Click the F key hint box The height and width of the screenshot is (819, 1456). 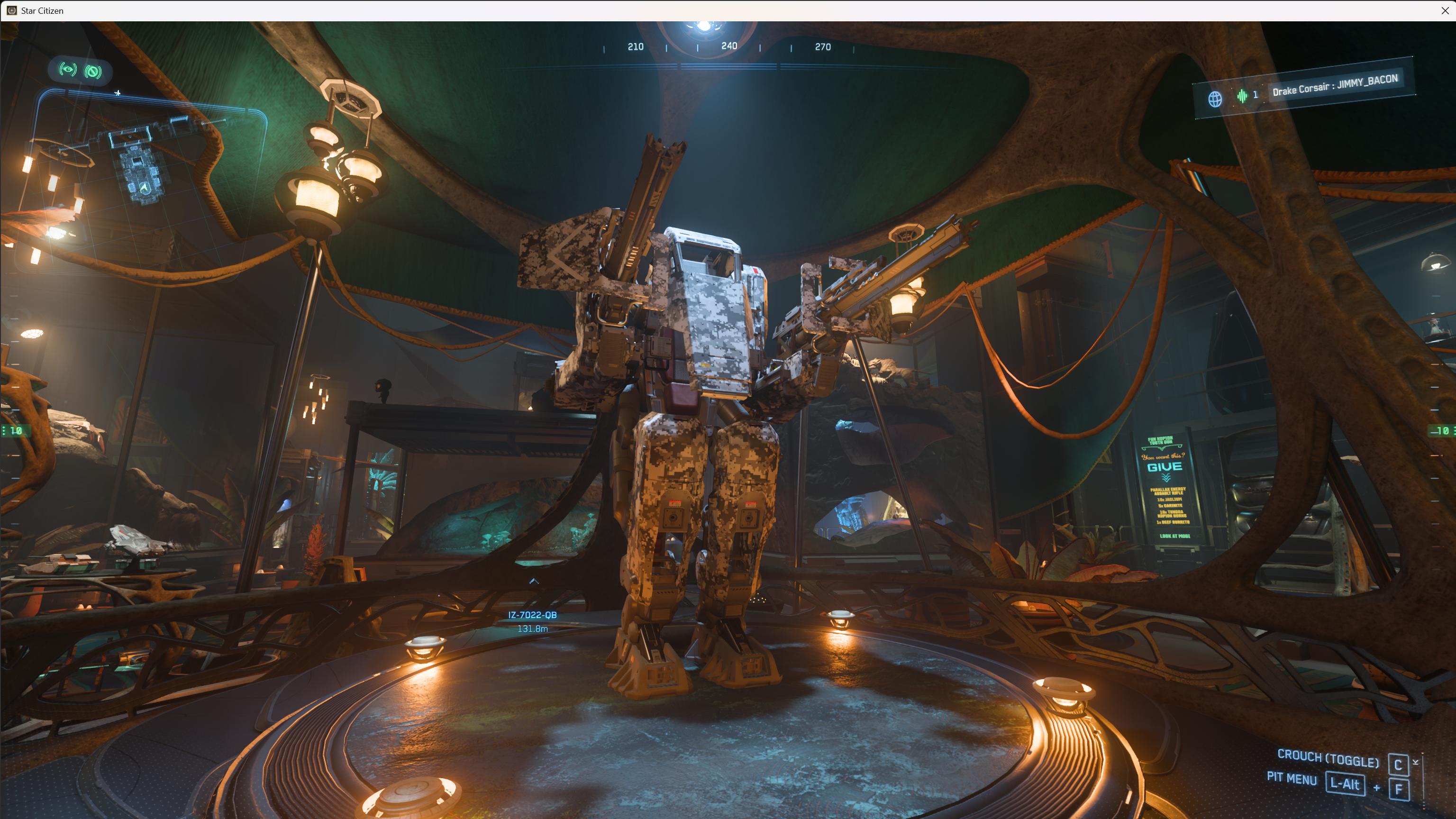coord(1399,790)
